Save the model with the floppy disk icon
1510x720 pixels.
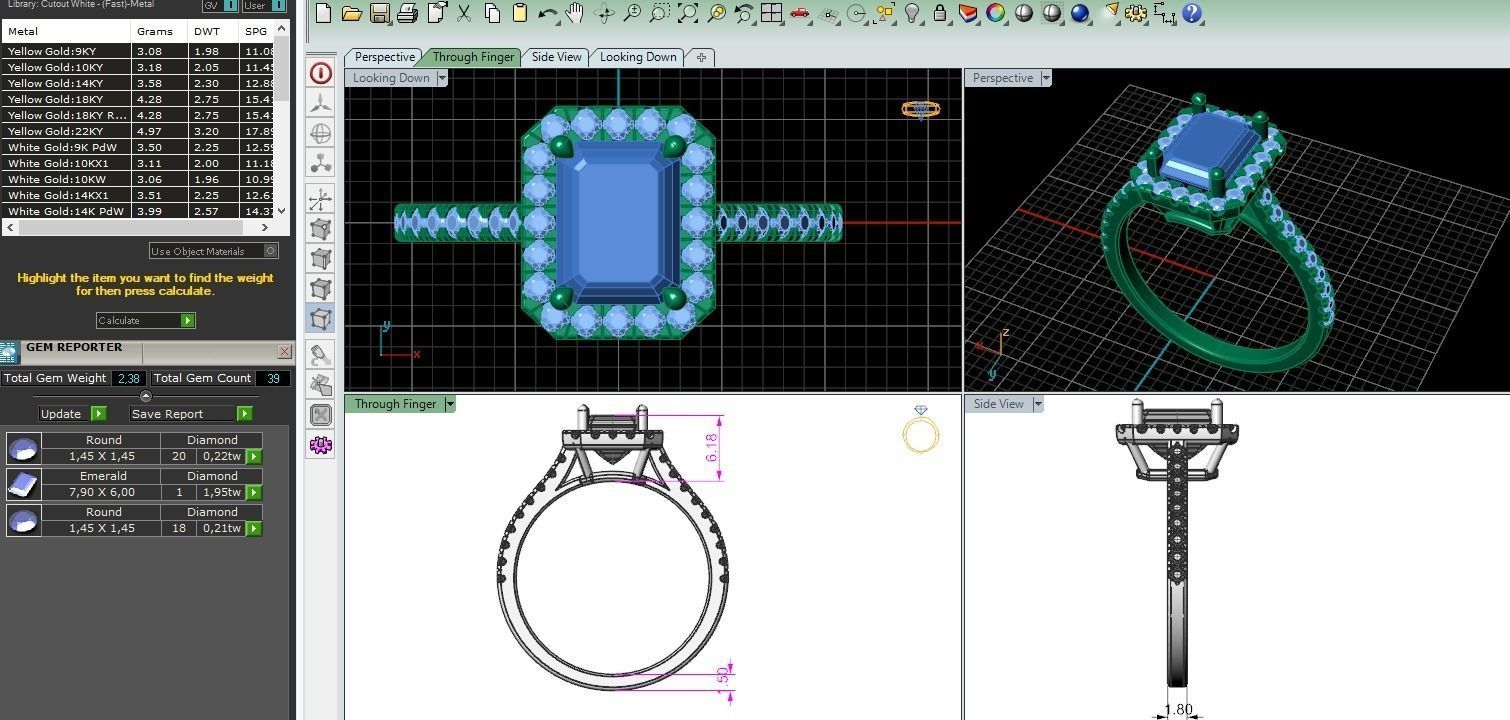click(379, 13)
